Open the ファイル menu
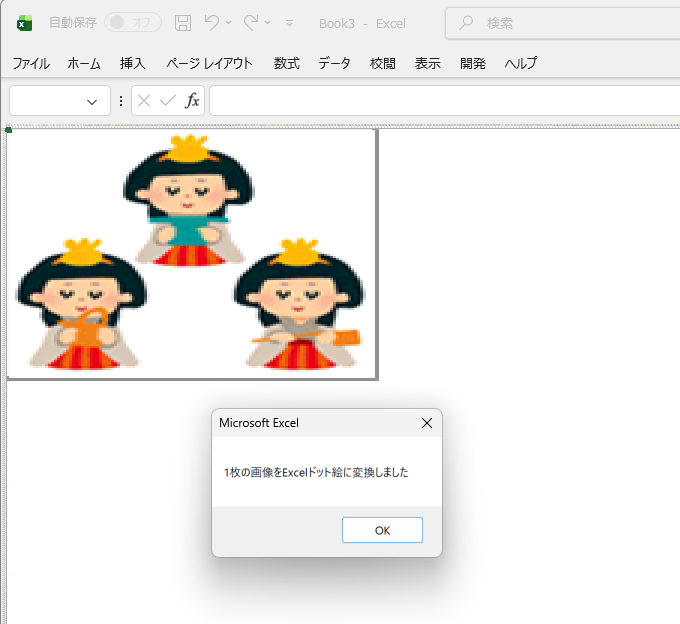This screenshot has width=680, height=624. tap(31, 63)
